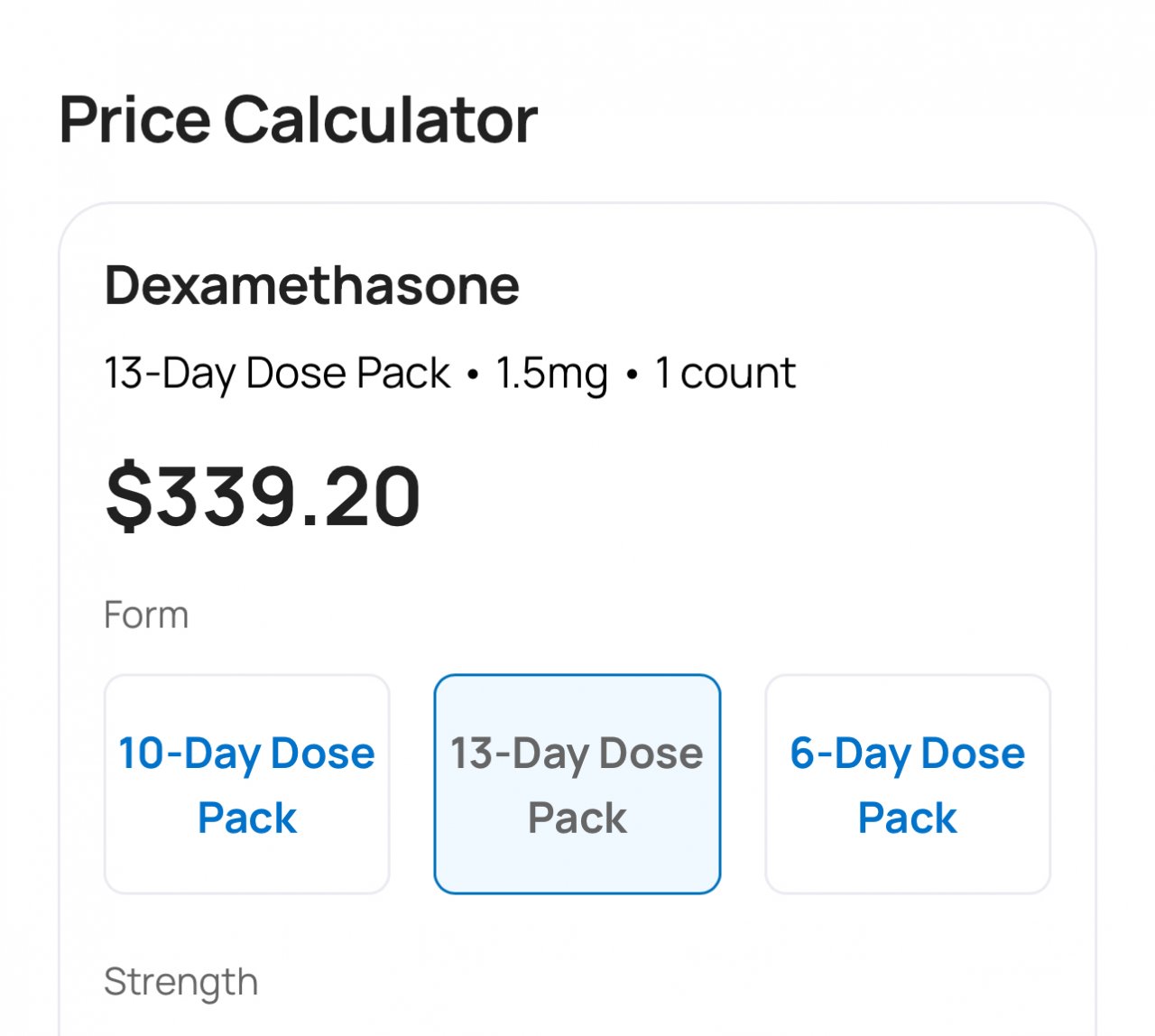This screenshot has height=1036, width=1155.
Task: Select the 10-Day Dose Pack form option
Action: click(246, 783)
